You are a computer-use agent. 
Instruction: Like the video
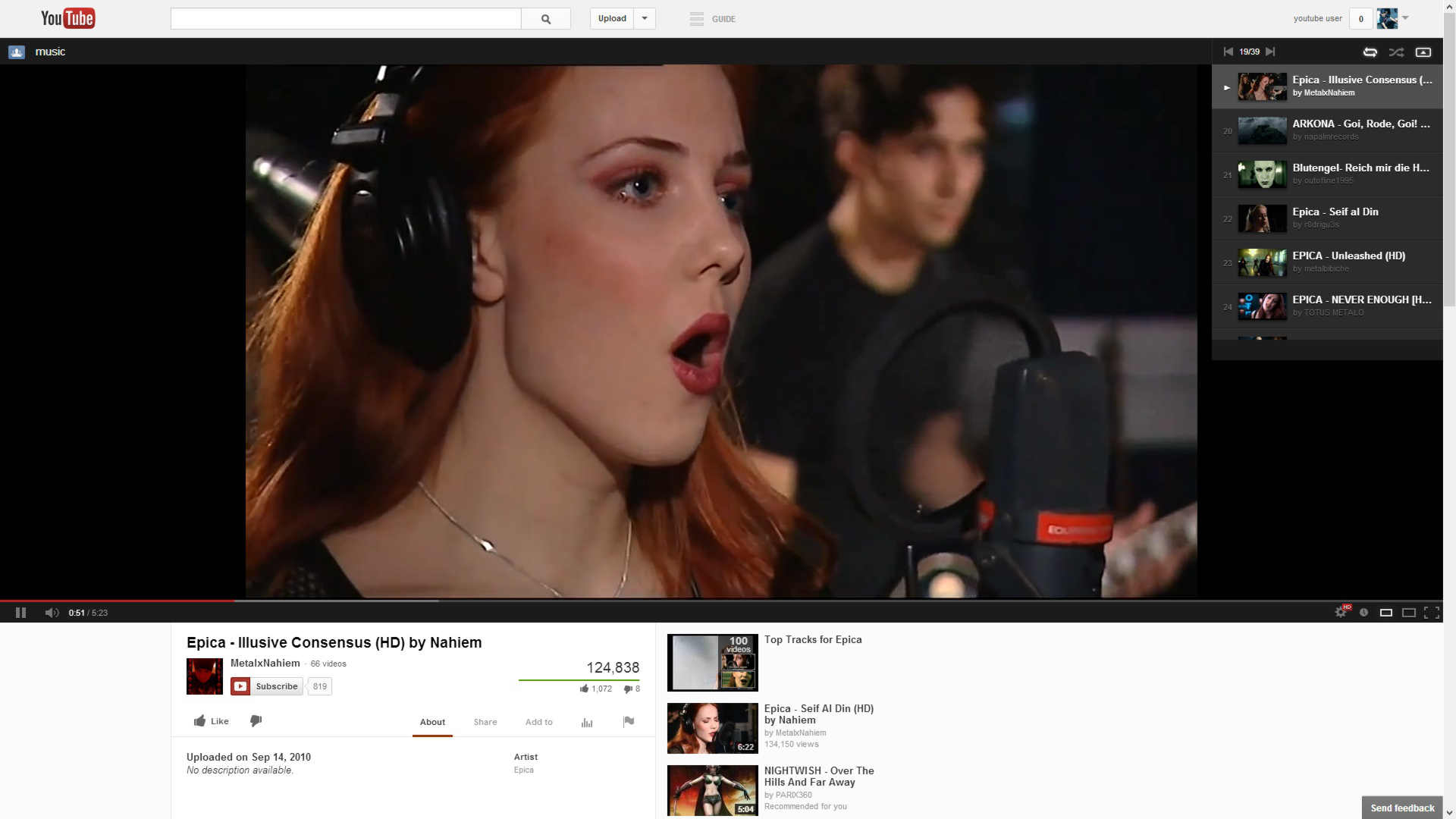click(209, 720)
